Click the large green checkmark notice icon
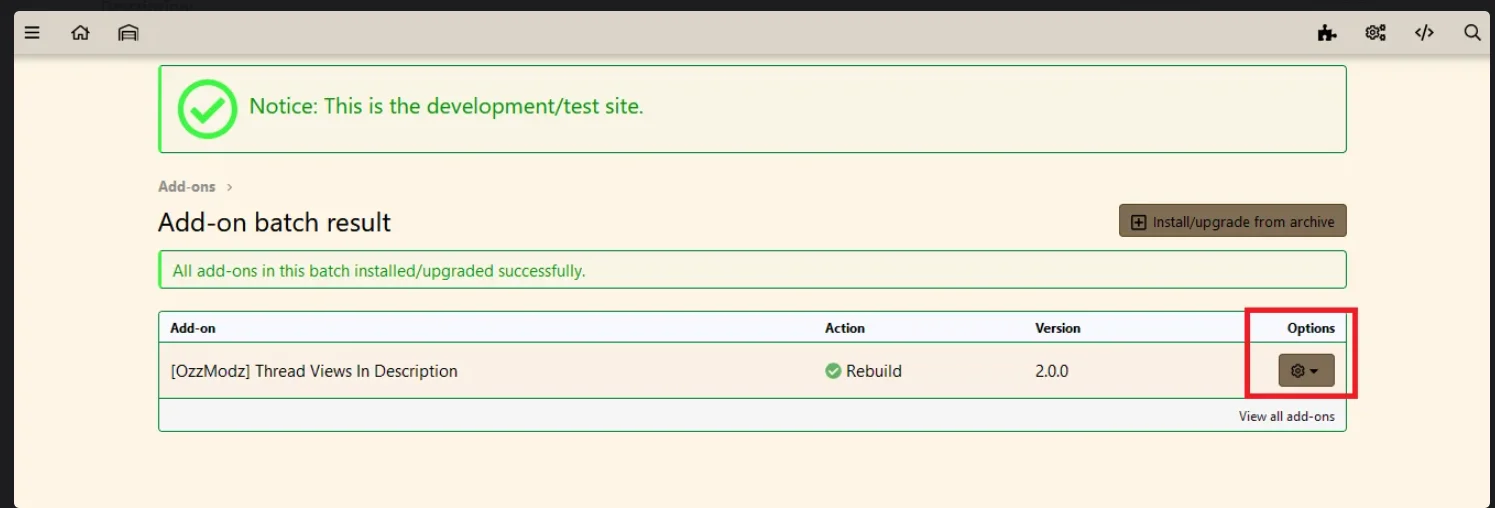 pyautogui.click(x=207, y=108)
